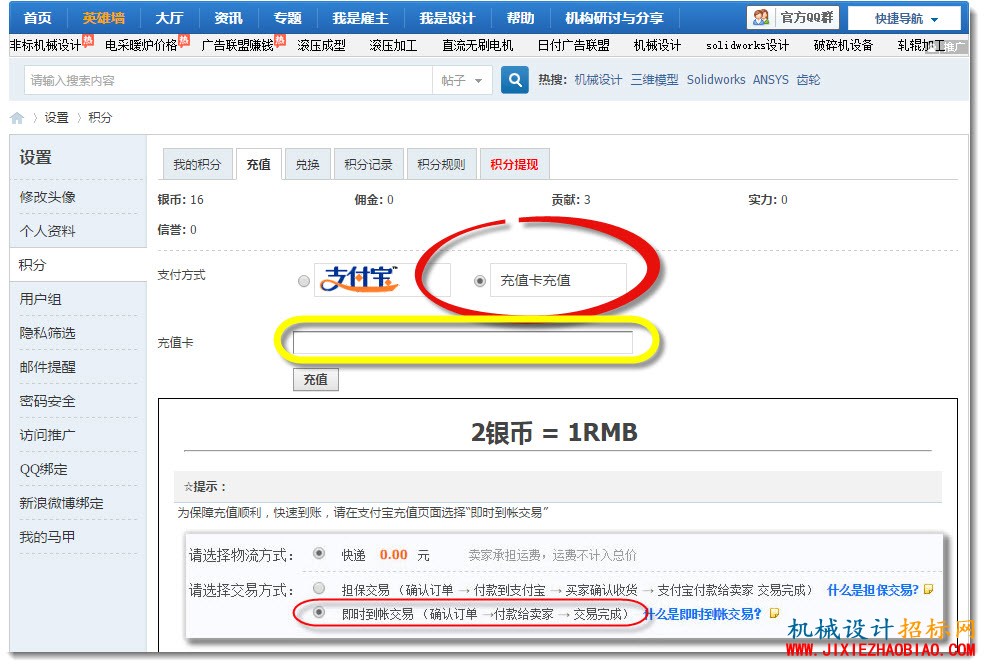Click note icon beside 什么是即时到帐交易 link
The width and height of the screenshot is (985, 667).
click(x=774, y=613)
